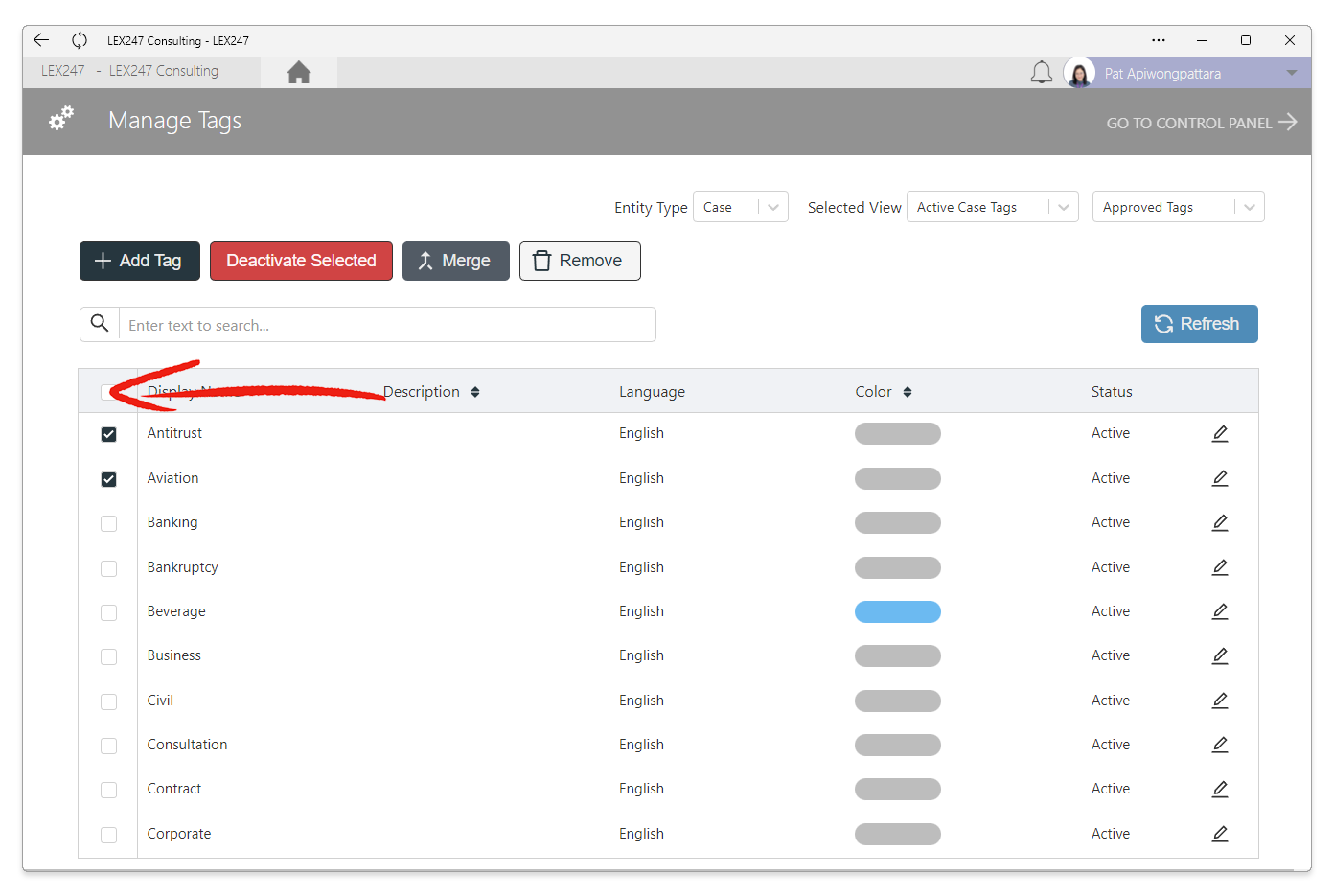The image size is (1333, 896).
Task: Click the search magnifier icon
Action: tap(100, 324)
